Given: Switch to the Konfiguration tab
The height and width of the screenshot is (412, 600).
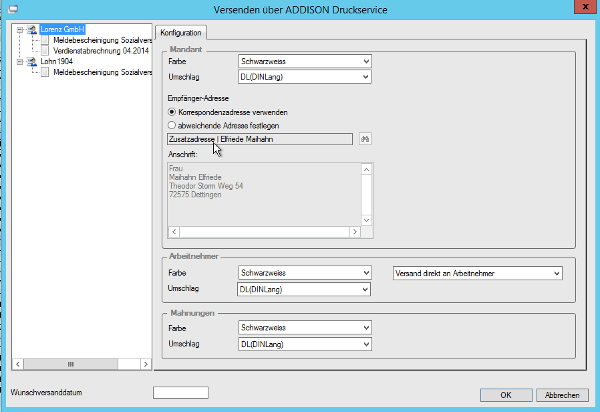Looking at the screenshot, I should pyautogui.click(x=181, y=33).
